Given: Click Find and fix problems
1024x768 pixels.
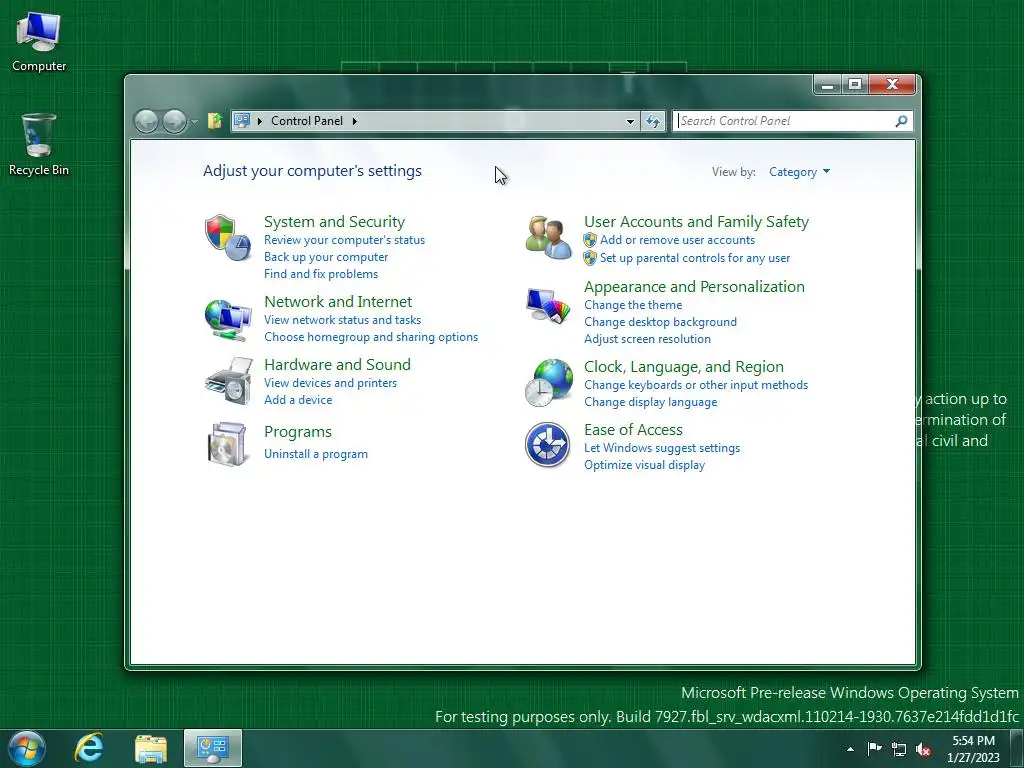Looking at the screenshot, I should [321, 274].
